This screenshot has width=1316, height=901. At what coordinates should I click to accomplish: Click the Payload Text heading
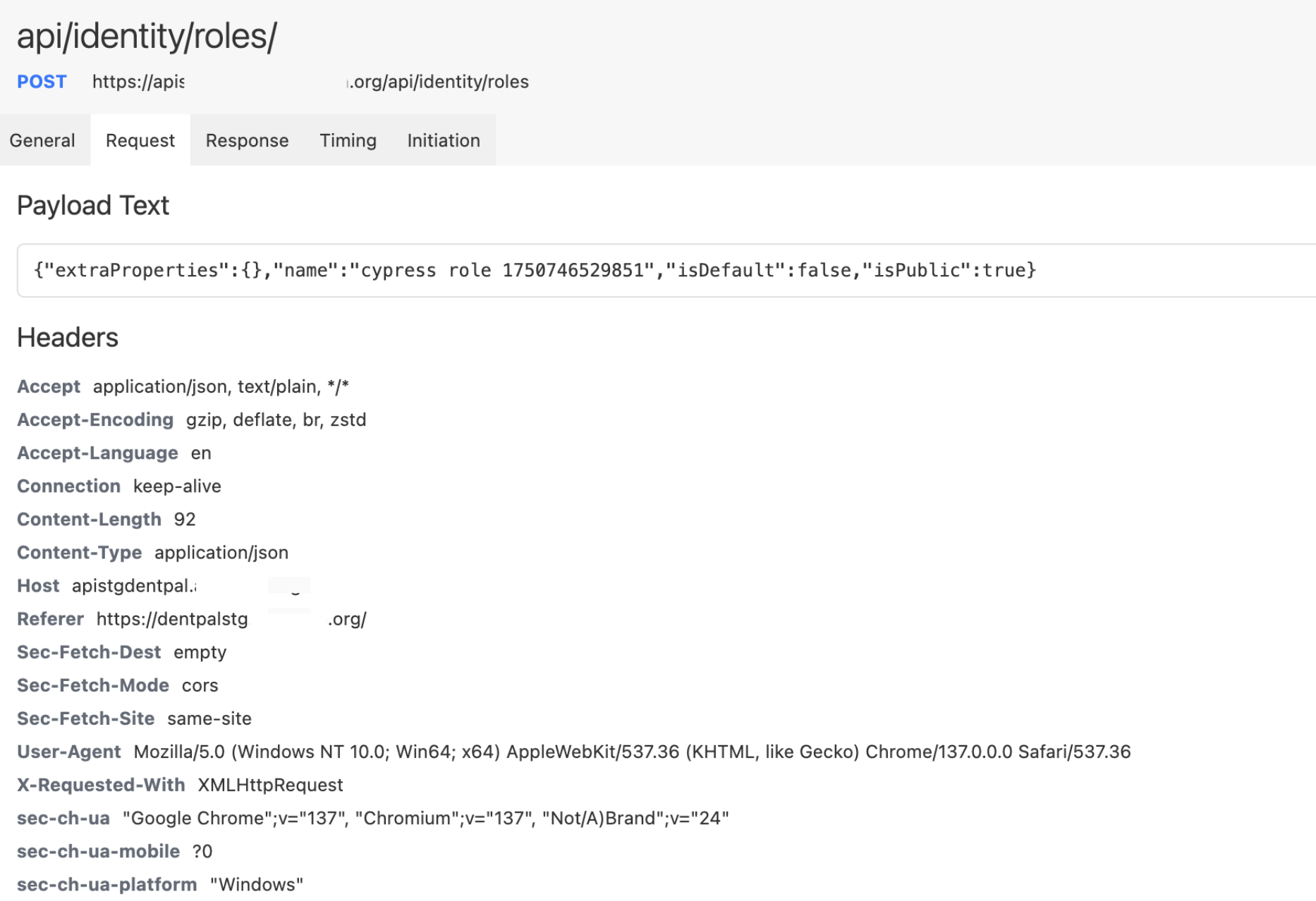click(x=93, y=206)
